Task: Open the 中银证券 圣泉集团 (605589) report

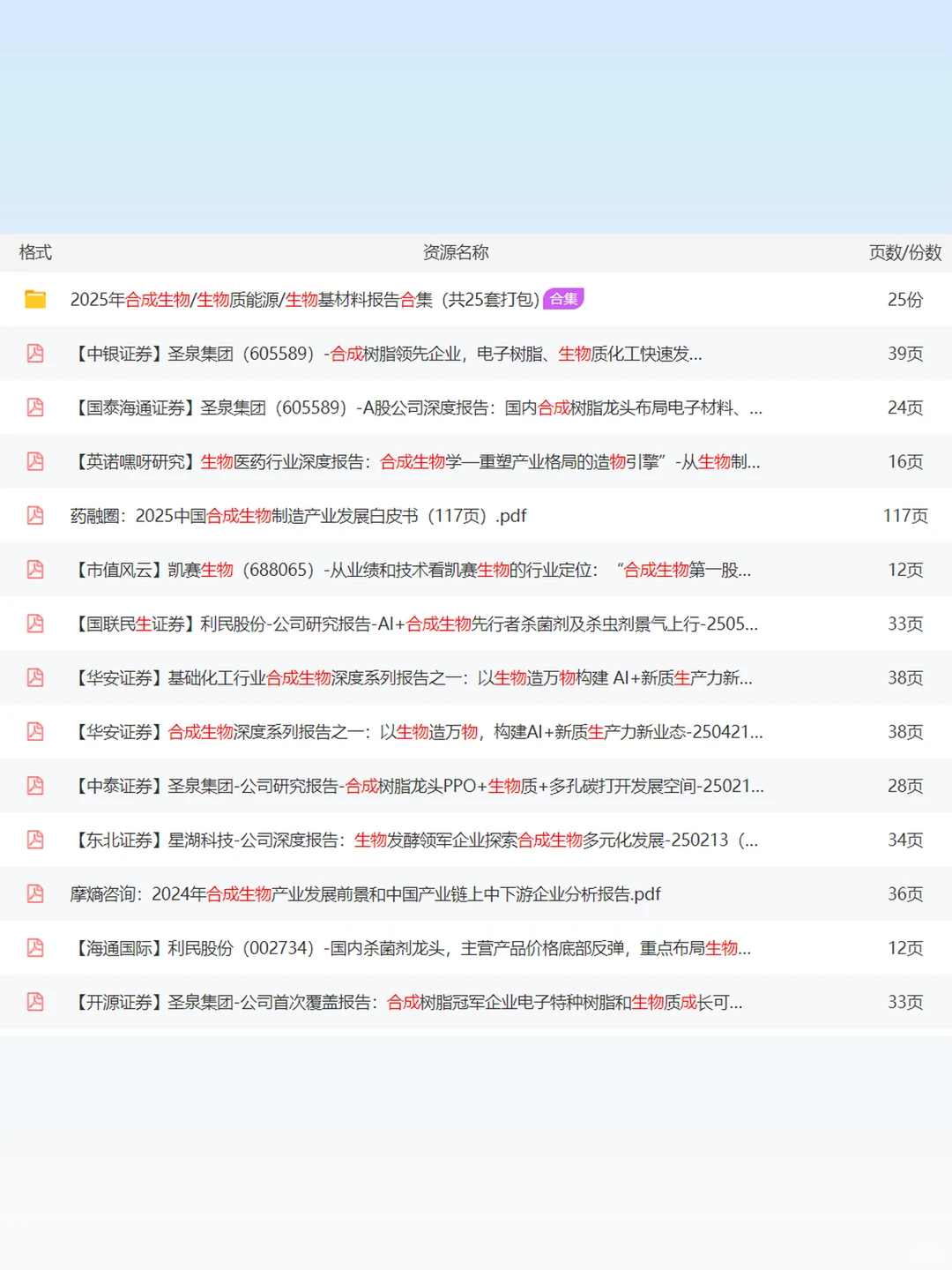Action: tap(386, 354)
